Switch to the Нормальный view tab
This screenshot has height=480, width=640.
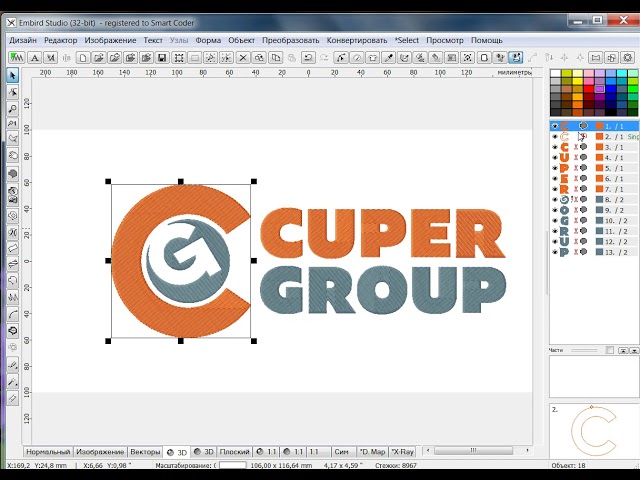point(48,452)
